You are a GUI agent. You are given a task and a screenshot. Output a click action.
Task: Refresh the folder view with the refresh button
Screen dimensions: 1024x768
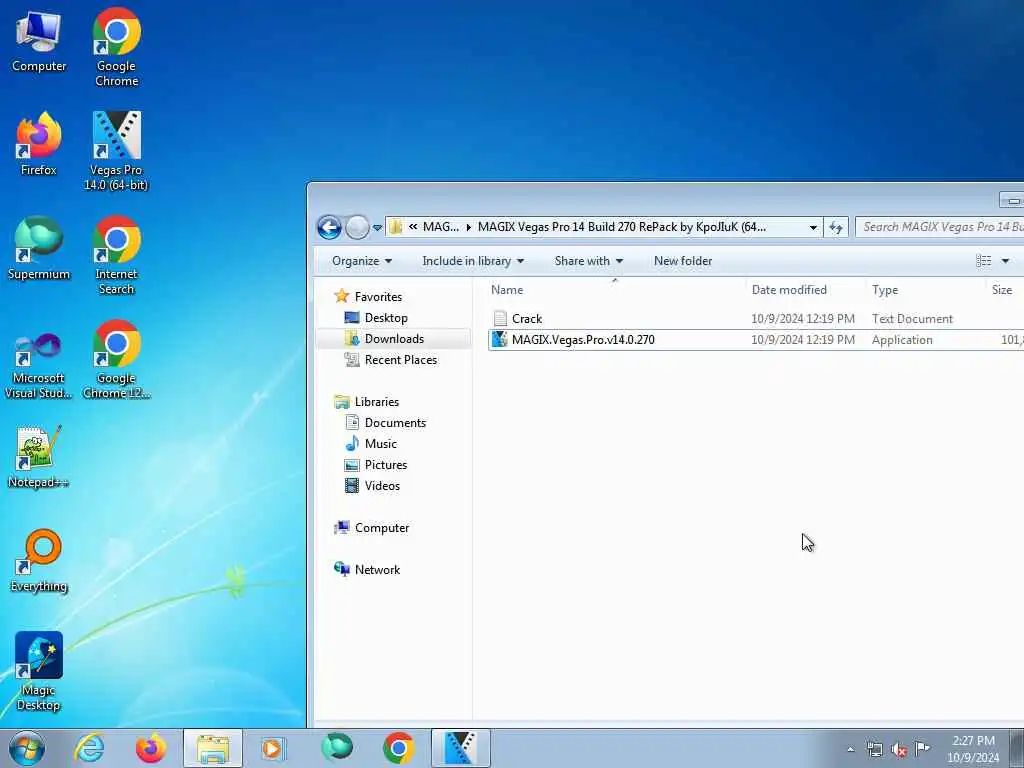[835, 227]
